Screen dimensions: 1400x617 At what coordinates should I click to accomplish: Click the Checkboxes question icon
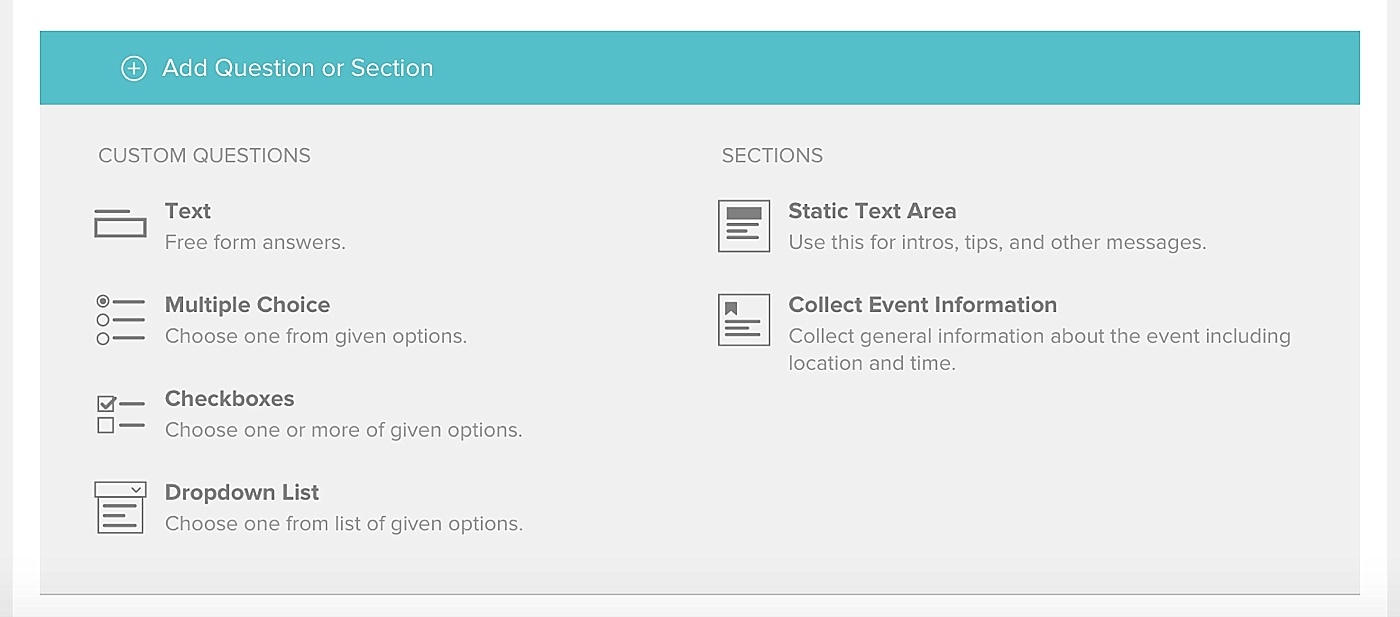click(120, 414)
